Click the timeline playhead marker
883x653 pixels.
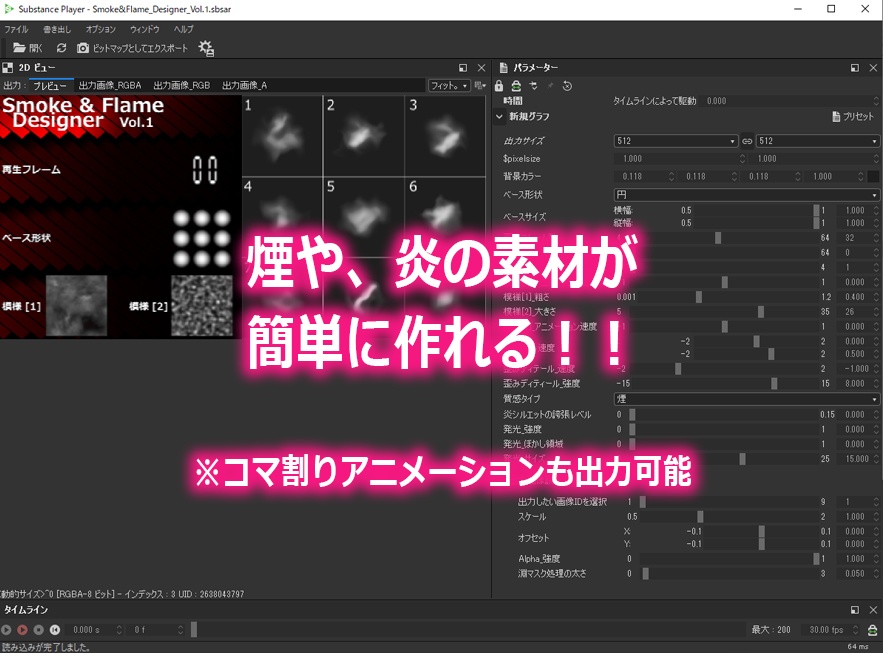194,630
